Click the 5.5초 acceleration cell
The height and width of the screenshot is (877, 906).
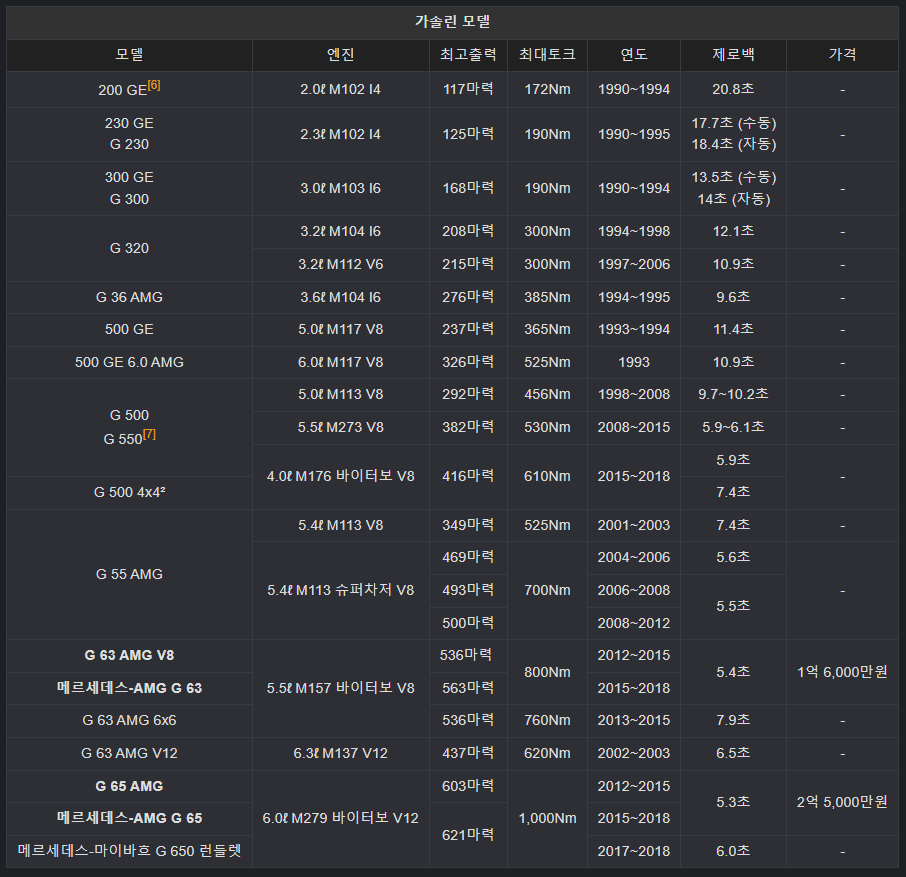[733, 607]
